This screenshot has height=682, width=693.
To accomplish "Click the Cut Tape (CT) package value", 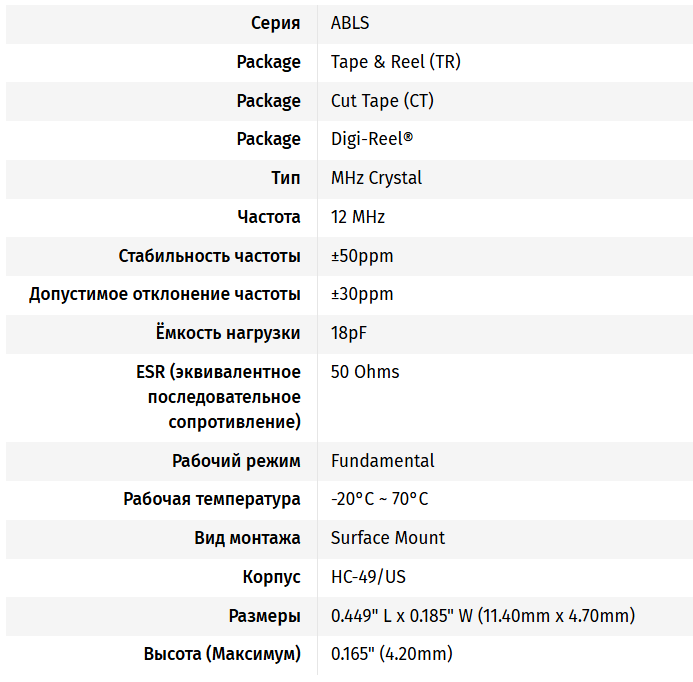I will coord(382,101).
